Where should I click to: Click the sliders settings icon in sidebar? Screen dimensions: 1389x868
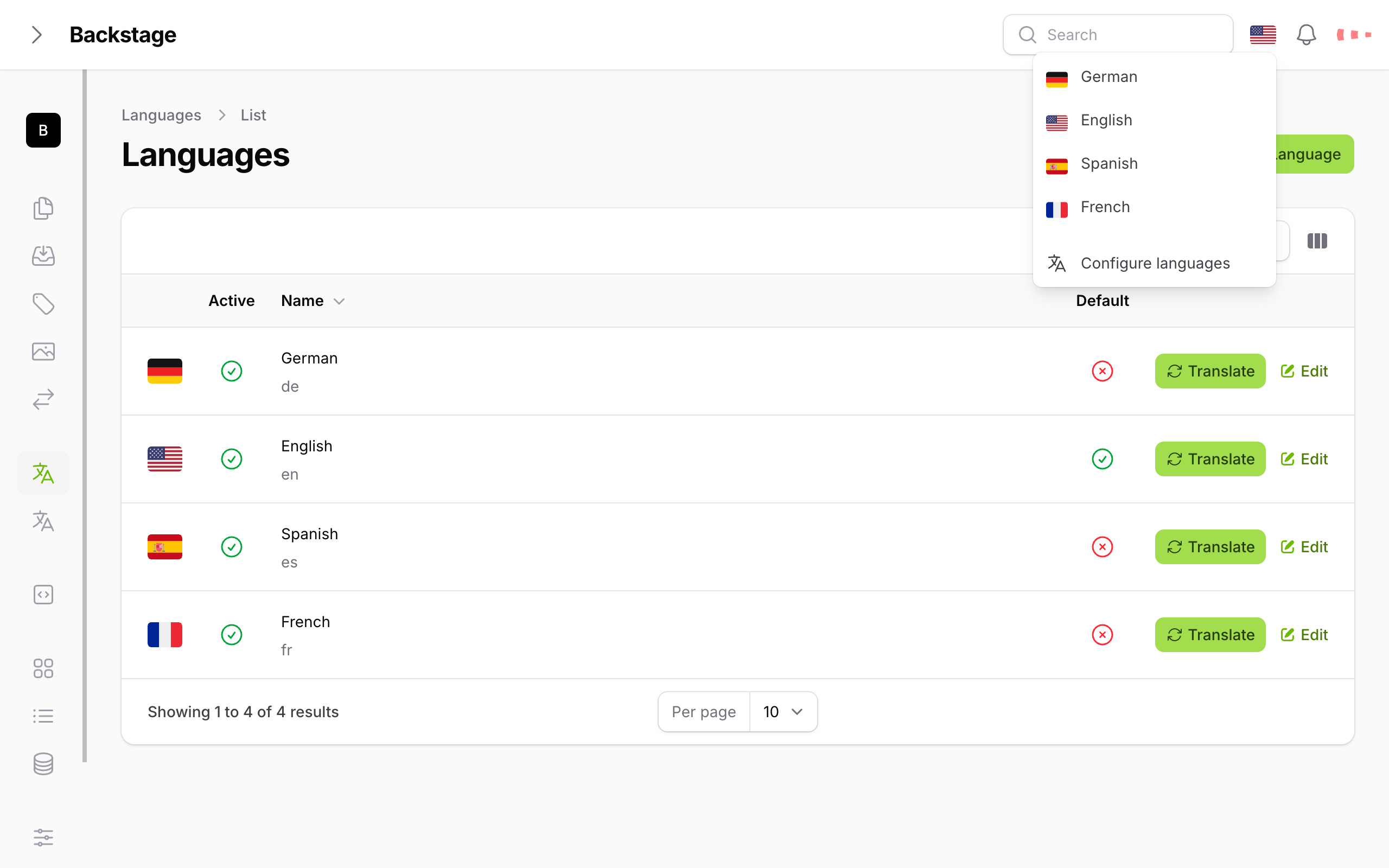(x=43, y=838)
